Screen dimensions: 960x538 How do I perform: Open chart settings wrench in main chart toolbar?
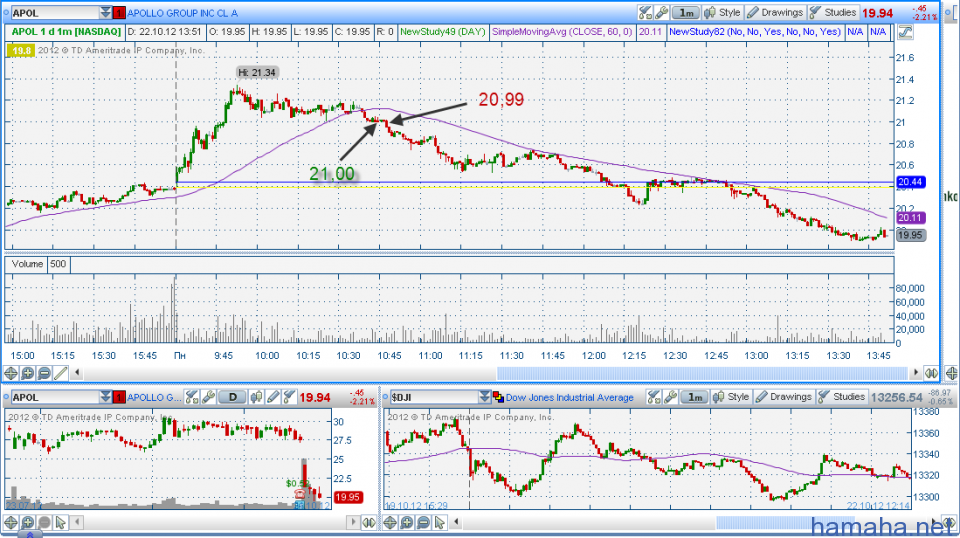[x=661, y=12]
